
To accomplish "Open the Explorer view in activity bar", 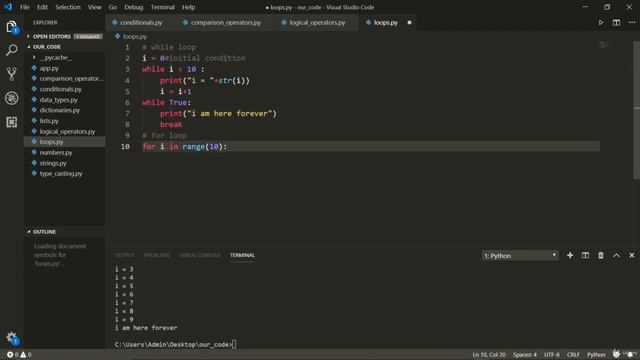I will coord(11,27).
